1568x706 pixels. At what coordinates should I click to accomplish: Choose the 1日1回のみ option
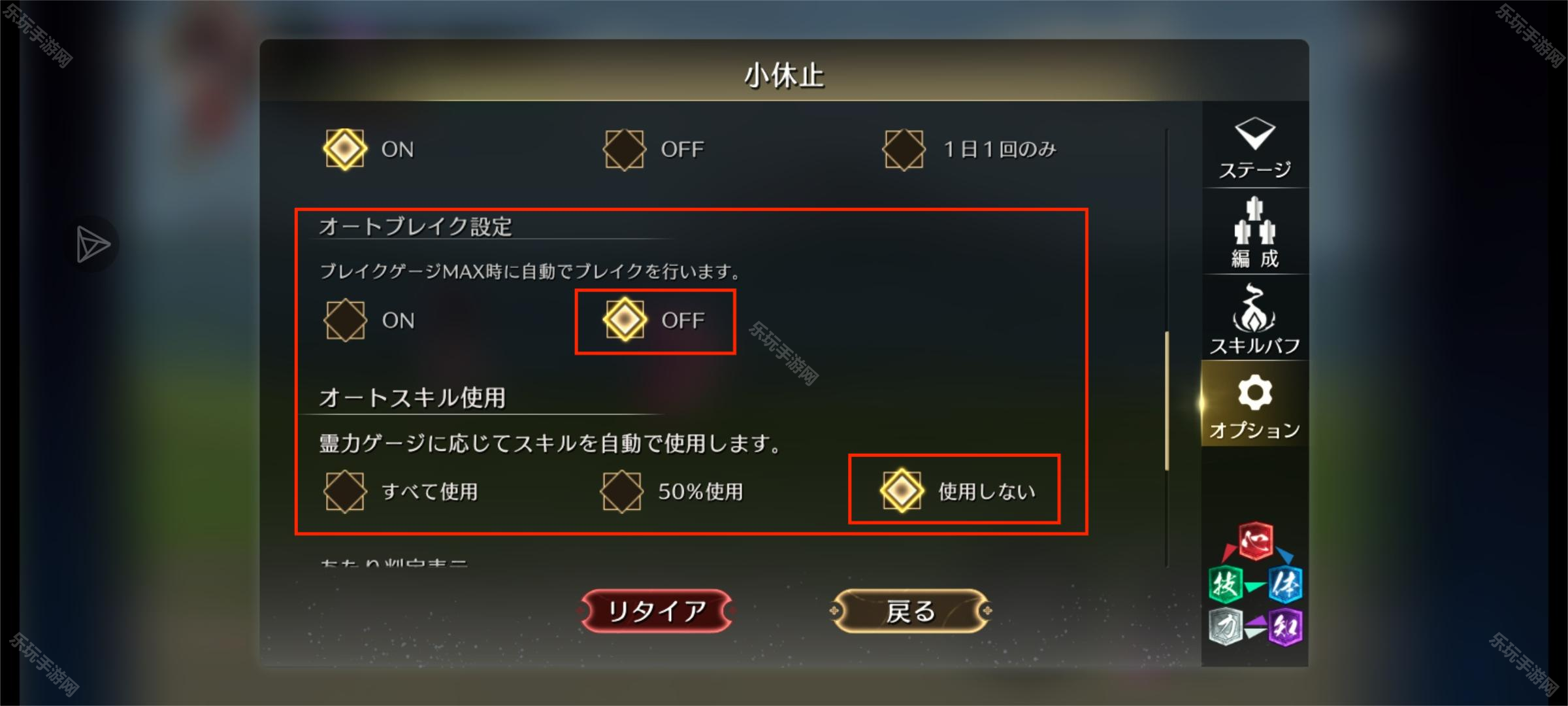coord(970,150)
